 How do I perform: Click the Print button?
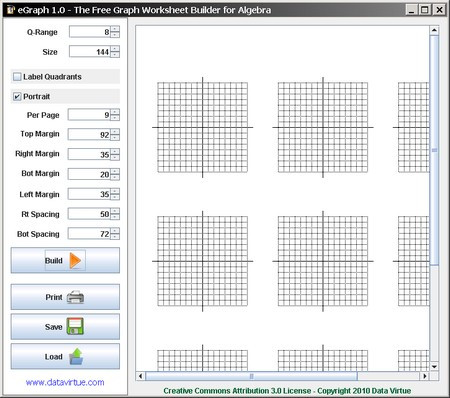(65, 297)
